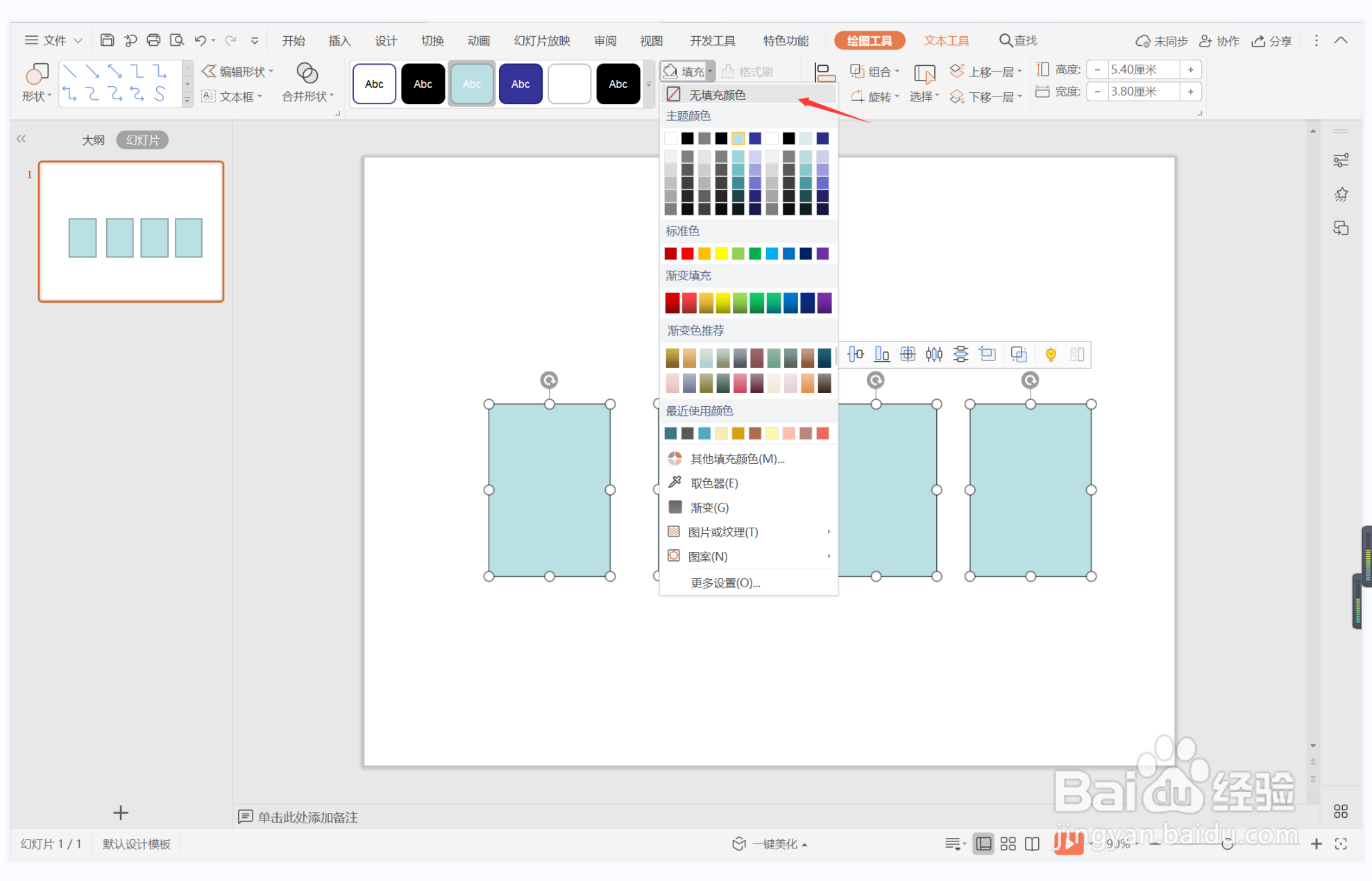Click the eyedropper 取色器 icon

coord(675,483)
